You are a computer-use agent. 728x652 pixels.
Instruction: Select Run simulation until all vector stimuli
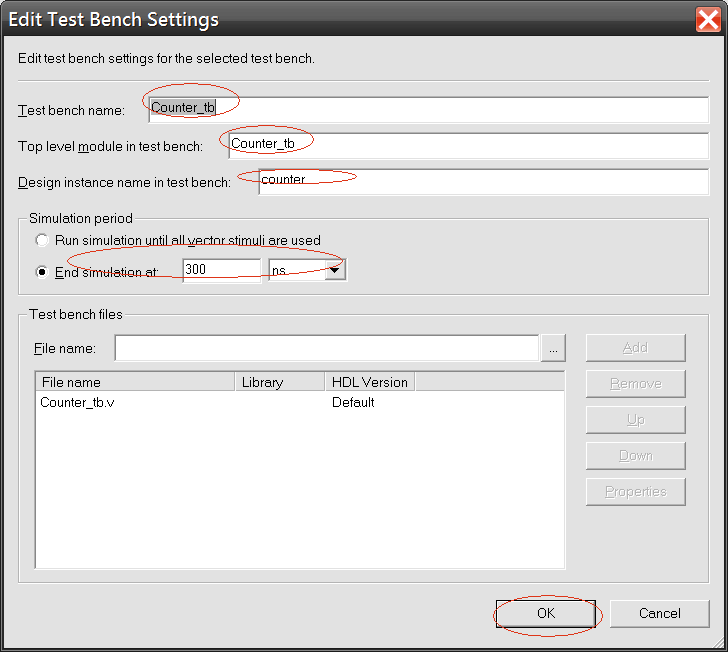tap(42, 240)
